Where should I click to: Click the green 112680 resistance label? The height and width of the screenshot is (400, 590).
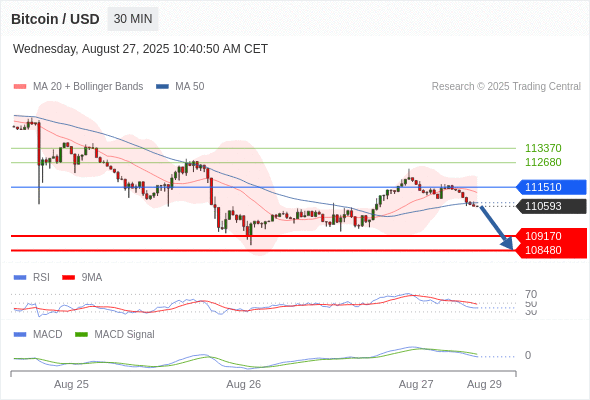543,162
